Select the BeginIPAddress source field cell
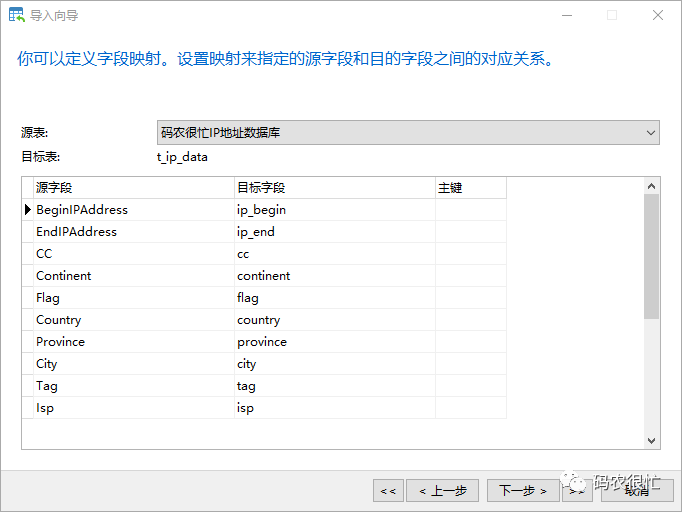Screen dimensions: 682x512 (134, 210)
